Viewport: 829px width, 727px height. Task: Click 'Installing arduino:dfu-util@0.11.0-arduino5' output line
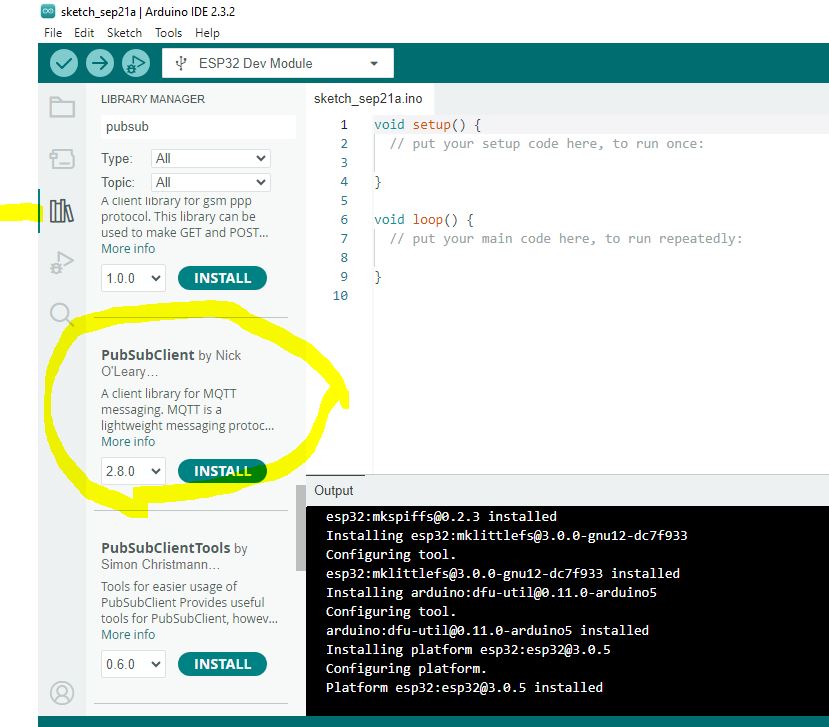point(491,592)
